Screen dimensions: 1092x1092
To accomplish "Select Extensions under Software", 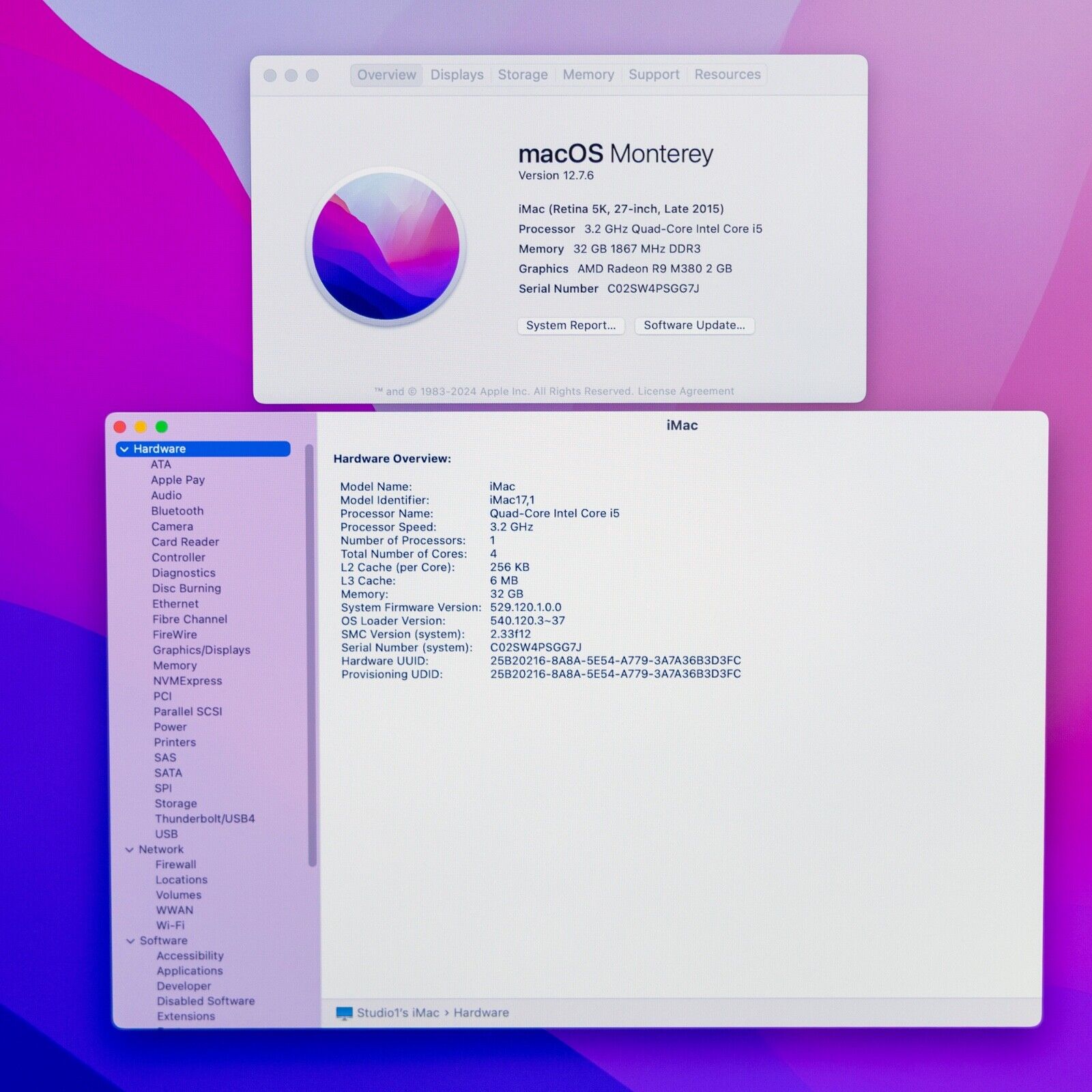I will coord(186,1016).
